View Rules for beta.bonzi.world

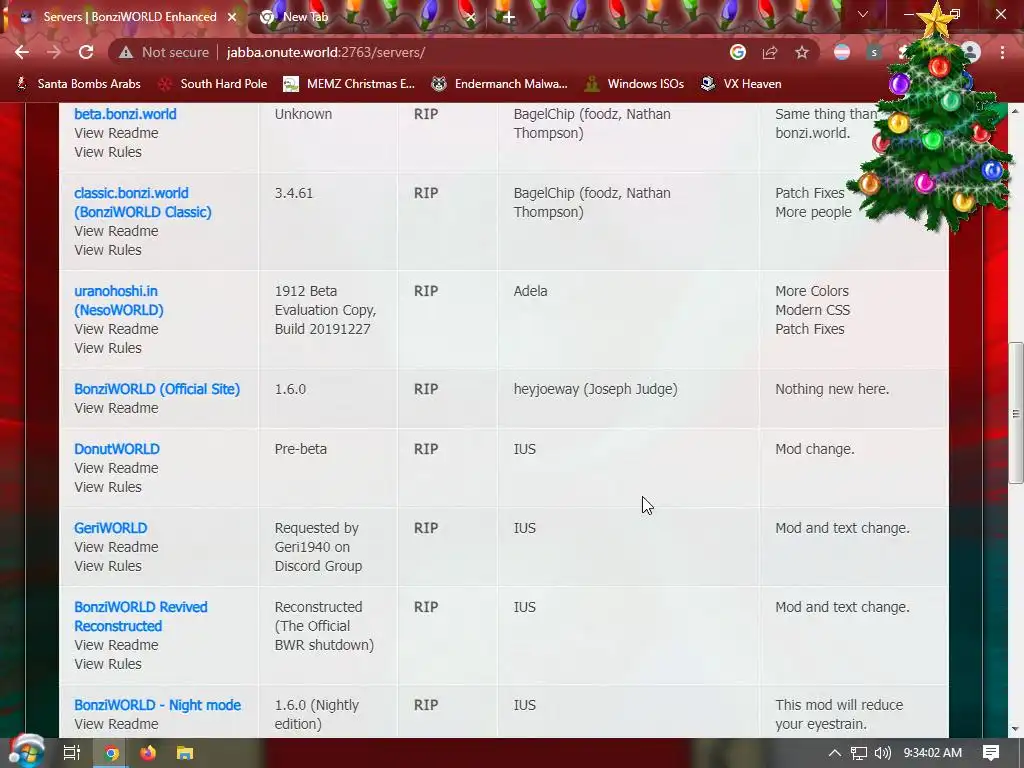tap(108, 152)
